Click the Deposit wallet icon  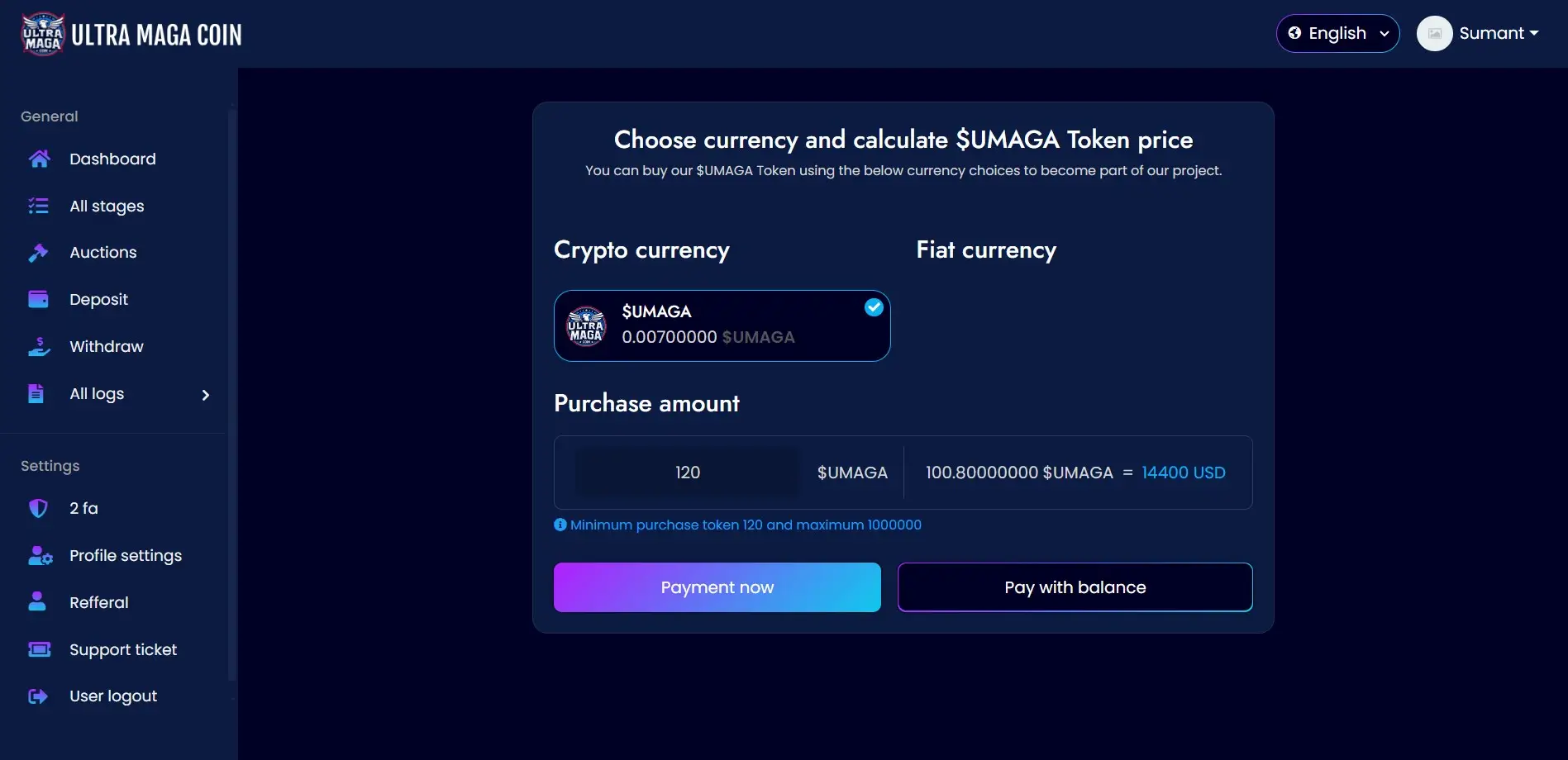(39, 299)
